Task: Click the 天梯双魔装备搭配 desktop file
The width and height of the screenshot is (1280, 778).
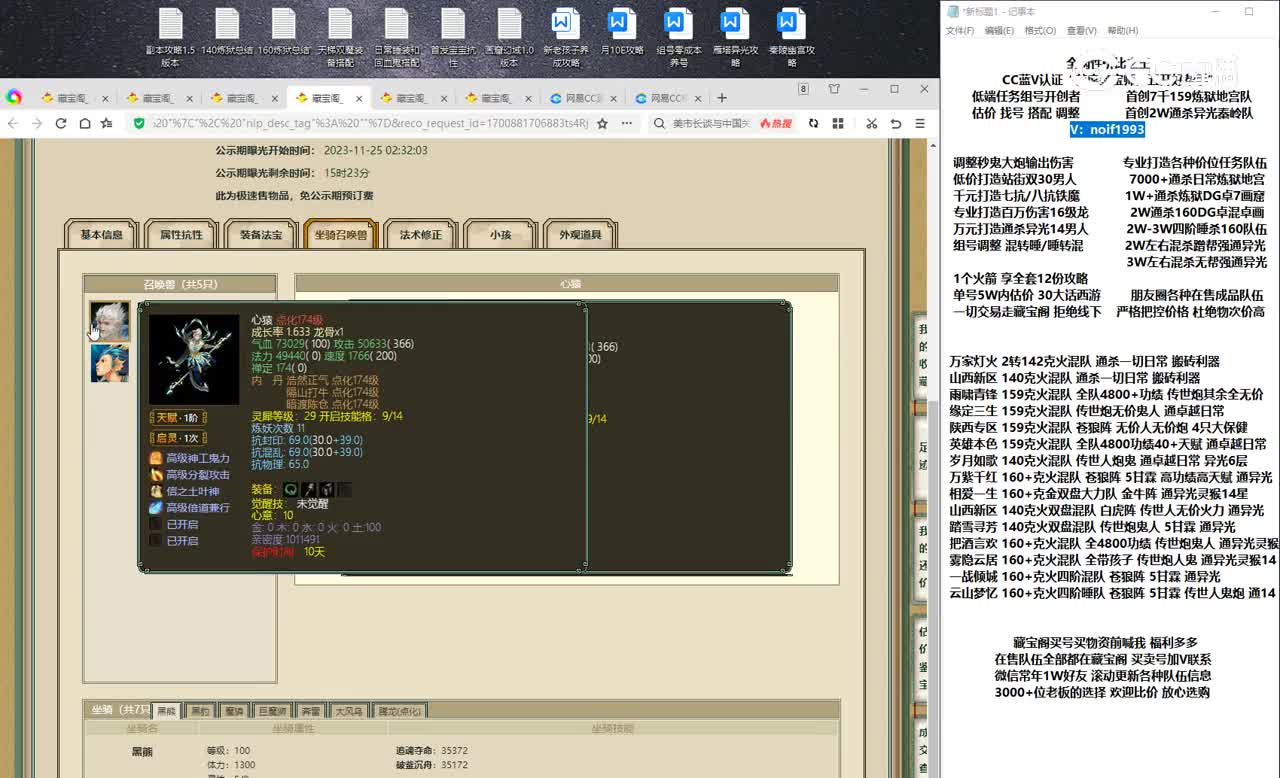Action: (x=340, y=38)
